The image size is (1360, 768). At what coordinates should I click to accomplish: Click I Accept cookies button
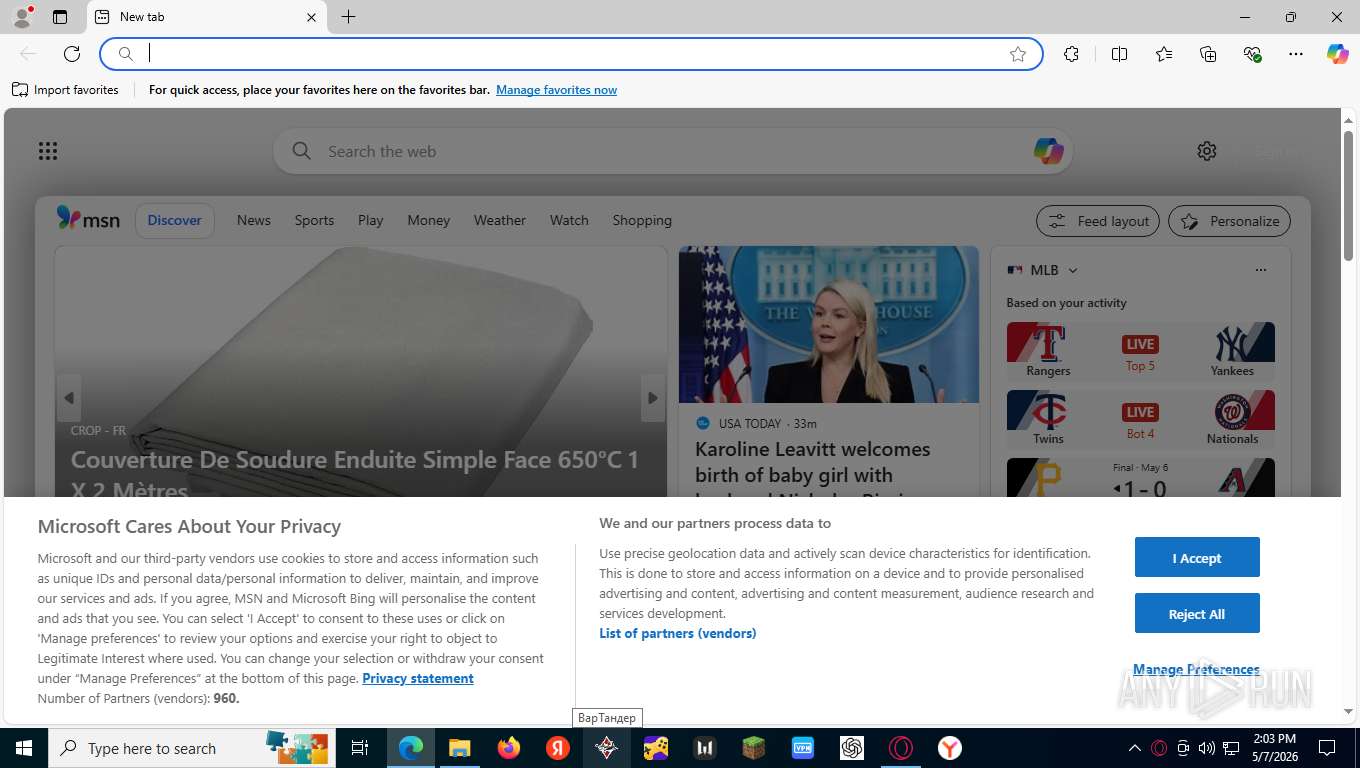[1197, 558]
